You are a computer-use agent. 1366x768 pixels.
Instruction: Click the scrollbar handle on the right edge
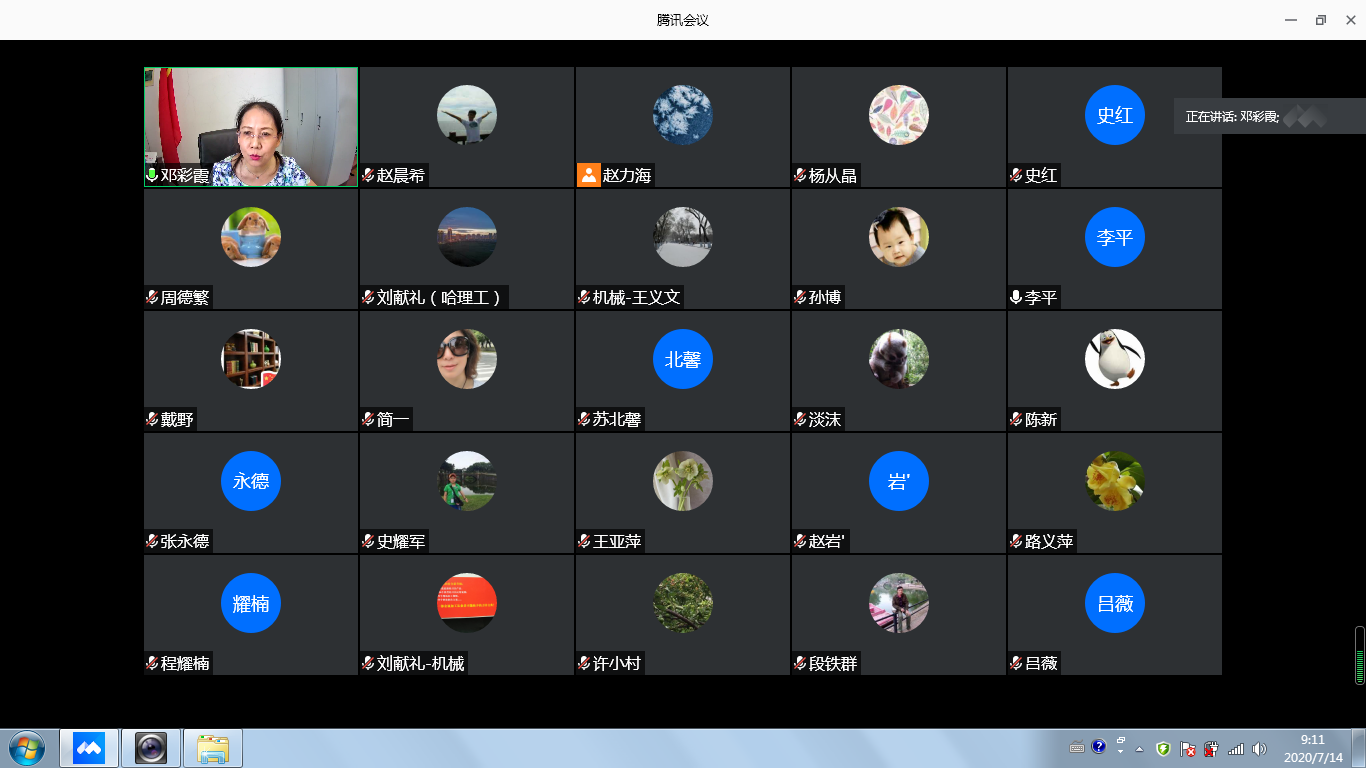click(x=1359, y=655)
